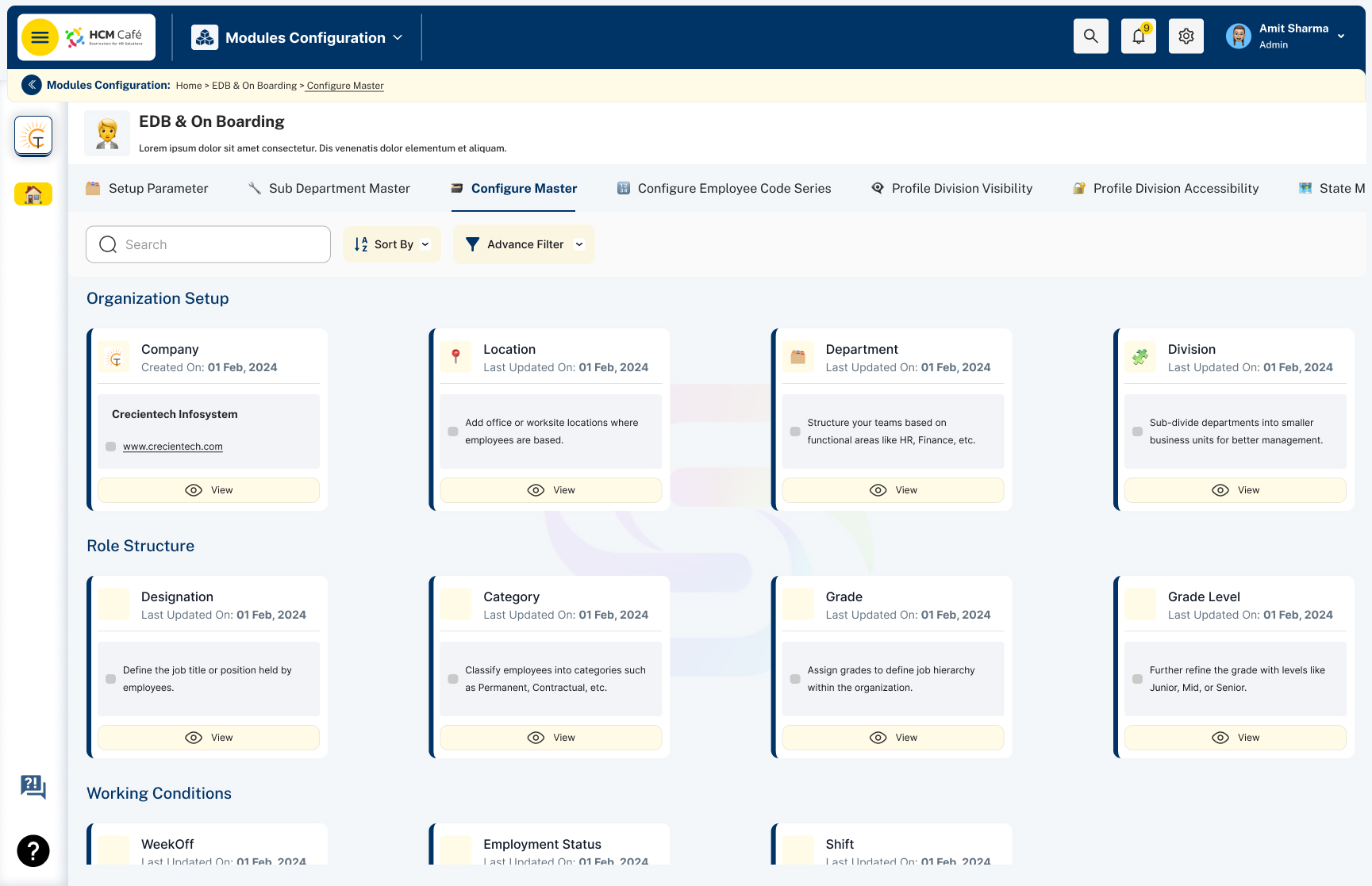Viewport: 1372px width, 886px height.
Task: Open the Advance Filter dropdown chevron
Action: 579,244
